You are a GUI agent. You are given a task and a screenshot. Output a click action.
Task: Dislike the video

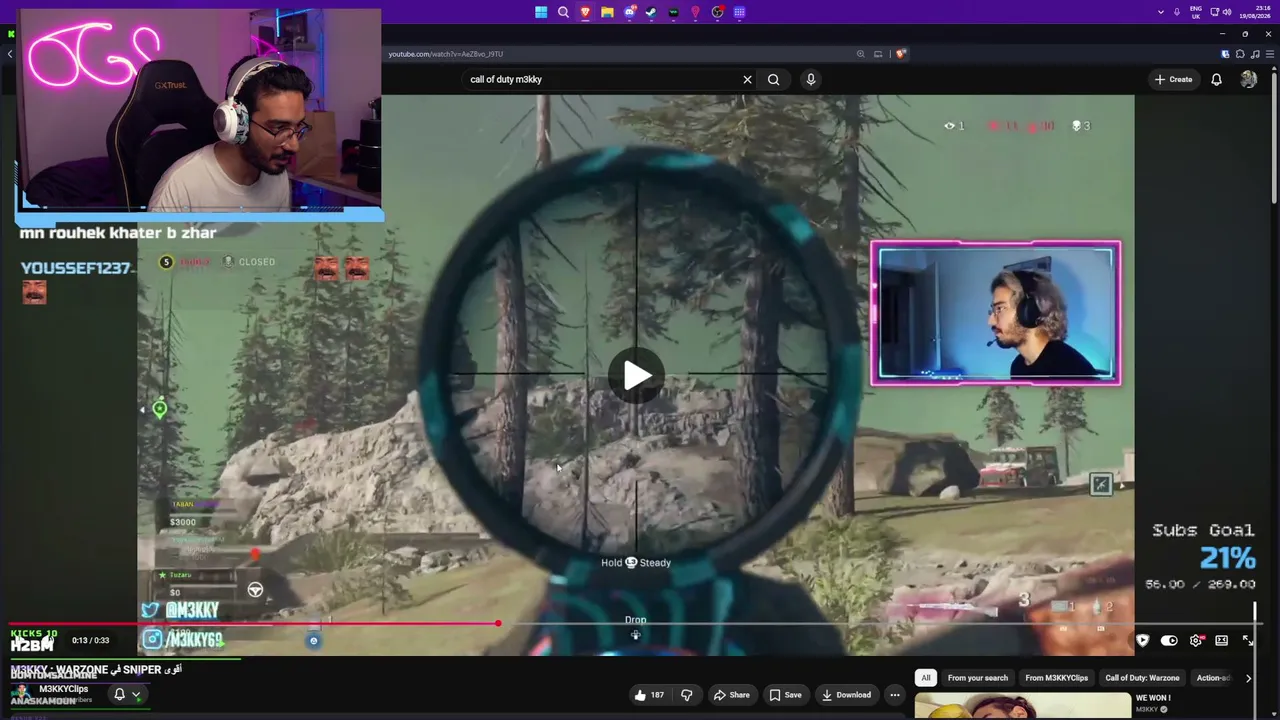pos(686,695)
